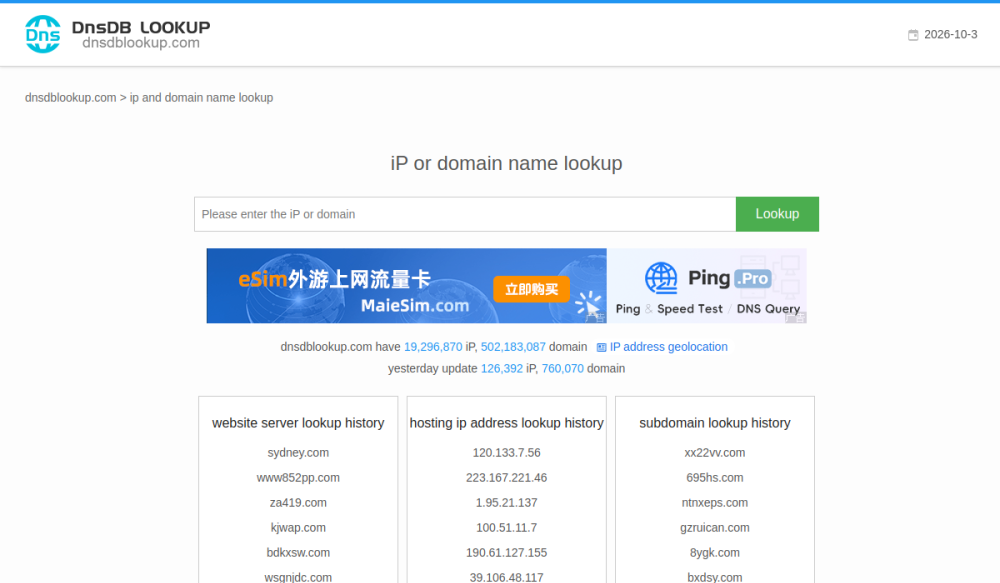
Task: Click the 126,392 yesterday IP update link
Action: pyautogui.click(x=502, y=369)
